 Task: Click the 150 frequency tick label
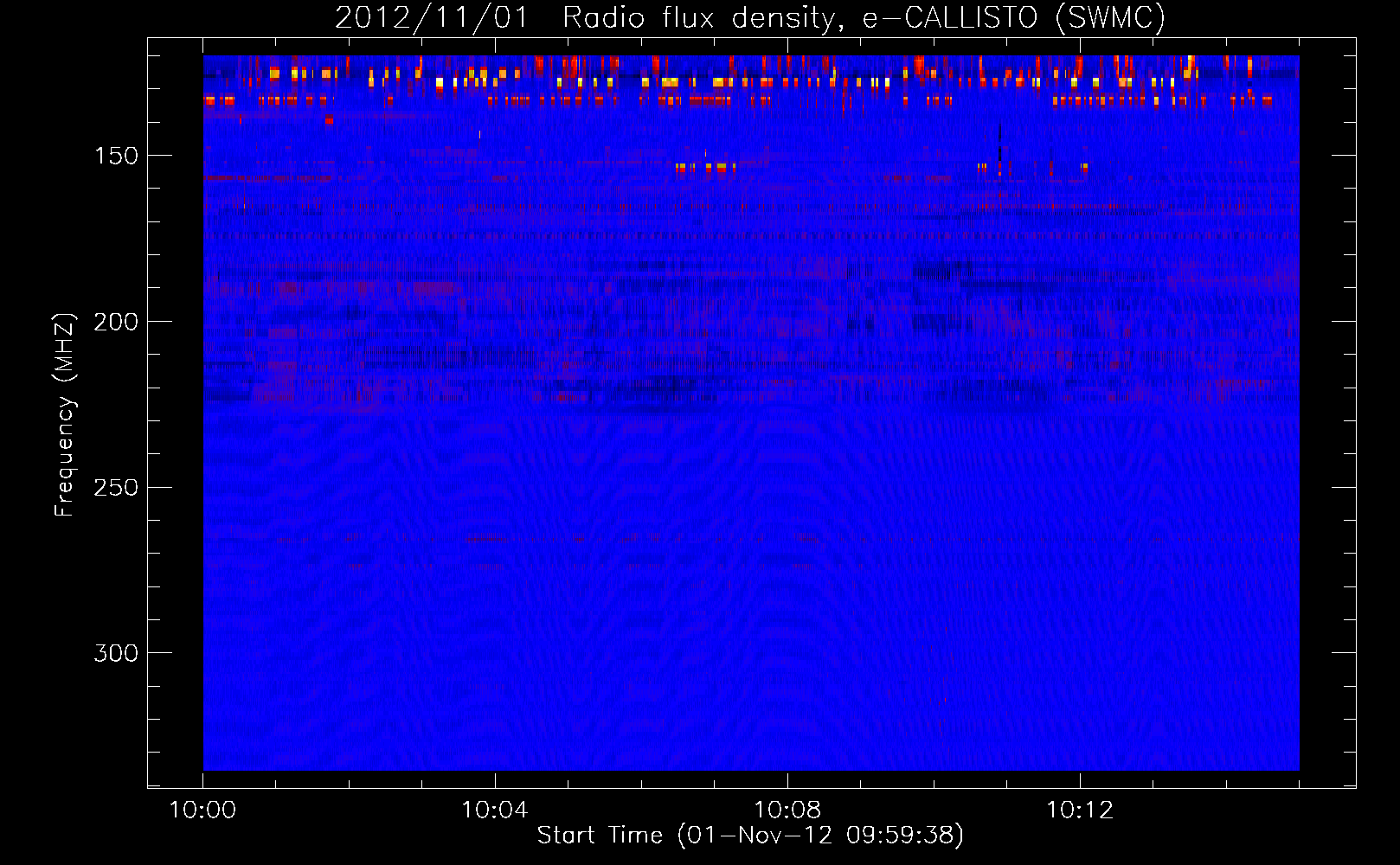117,156
